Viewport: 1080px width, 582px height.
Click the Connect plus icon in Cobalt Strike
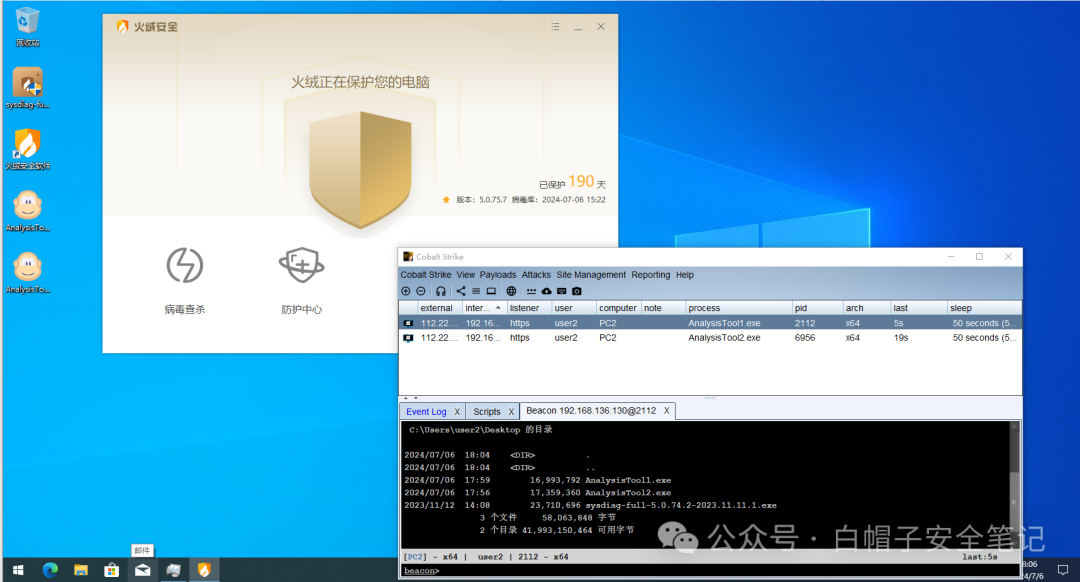point(406,291)
